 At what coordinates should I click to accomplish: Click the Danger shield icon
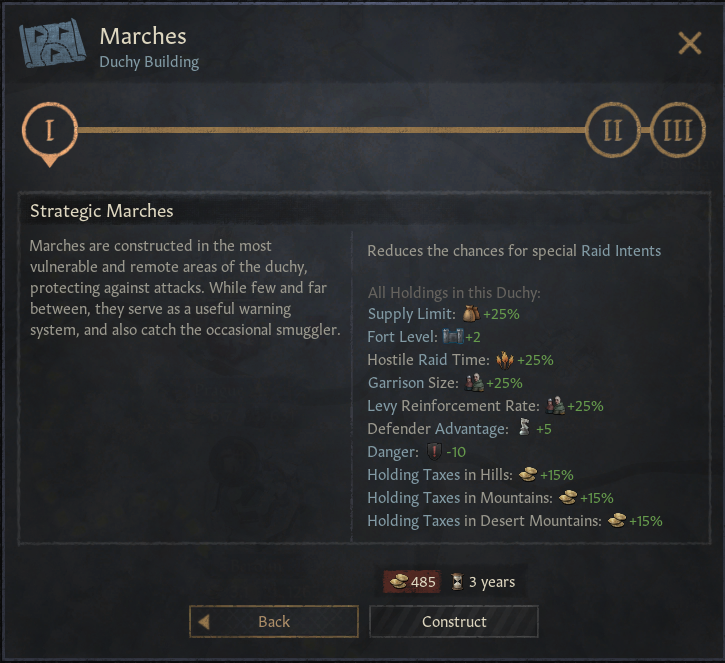pyautogui.click(x=434, y=451)
